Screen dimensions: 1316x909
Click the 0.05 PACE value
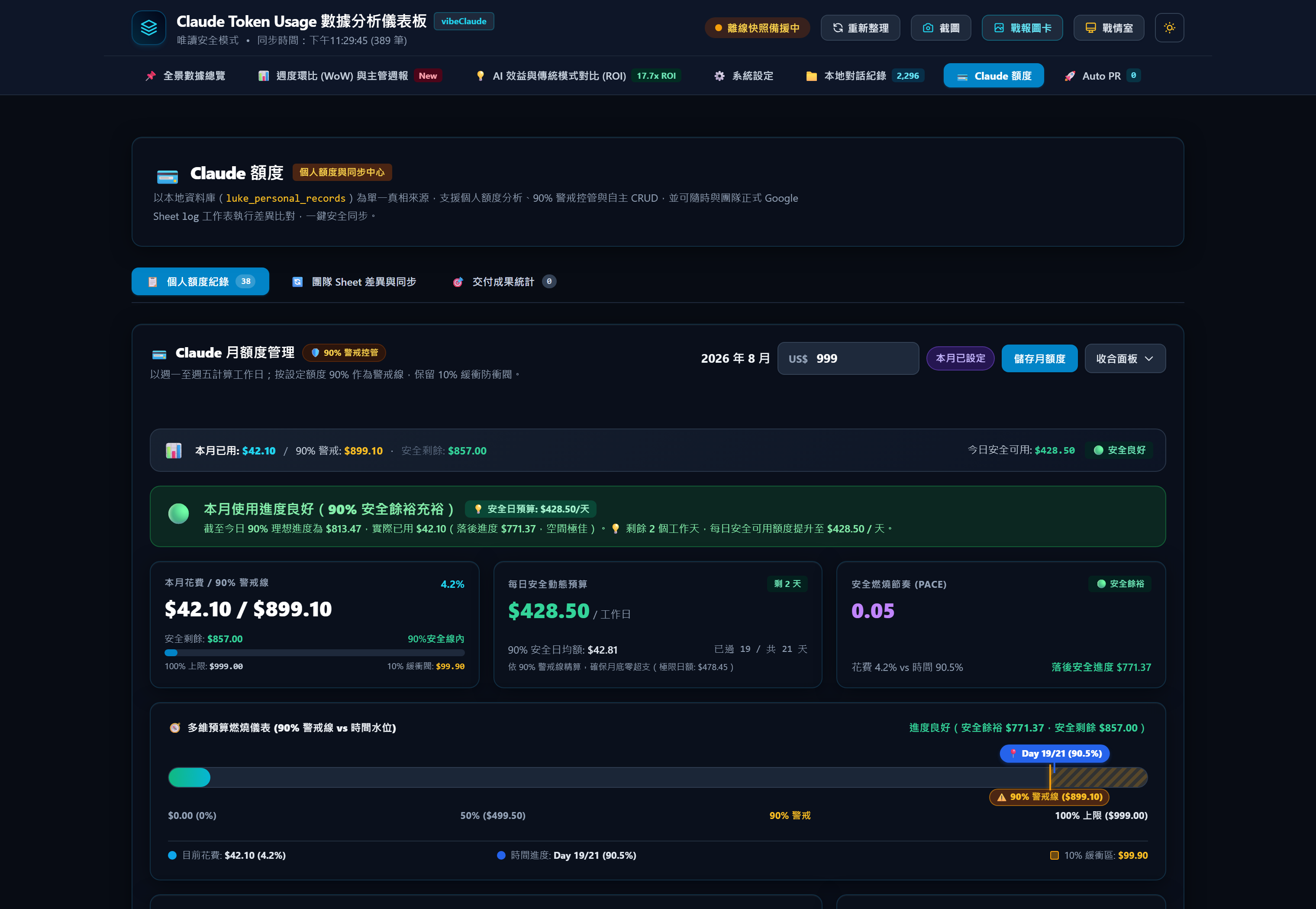(x=873, y=611)
